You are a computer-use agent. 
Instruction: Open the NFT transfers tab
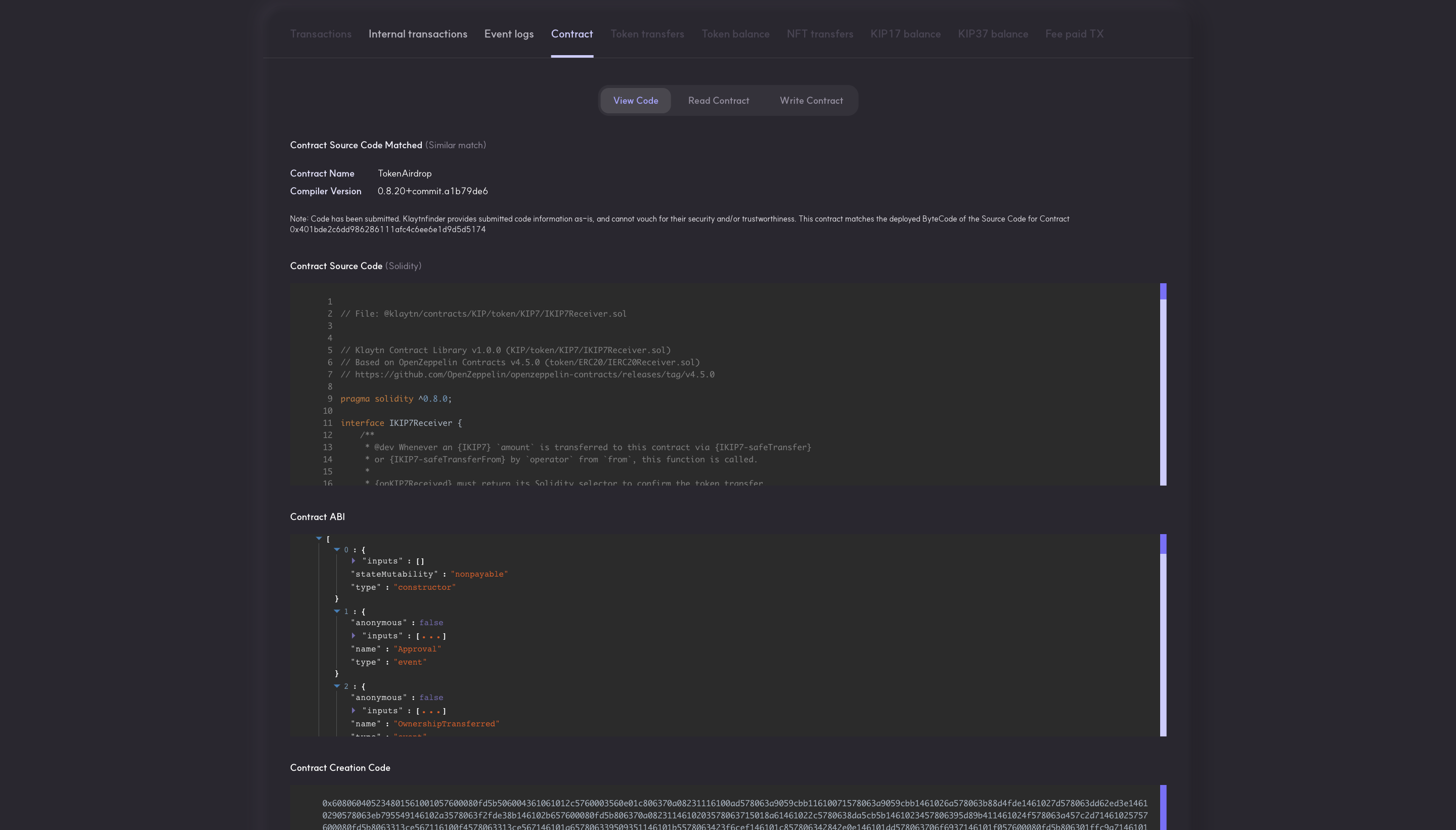pos(819,34)
